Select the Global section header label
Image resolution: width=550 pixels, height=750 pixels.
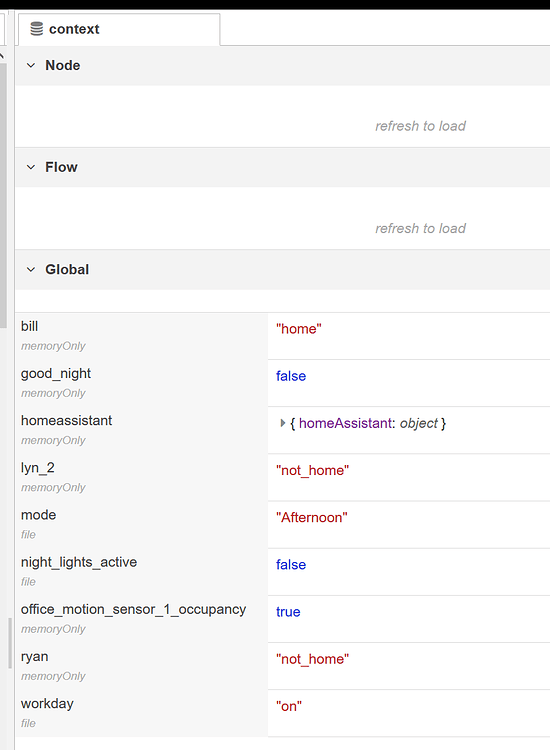(67, 269)
